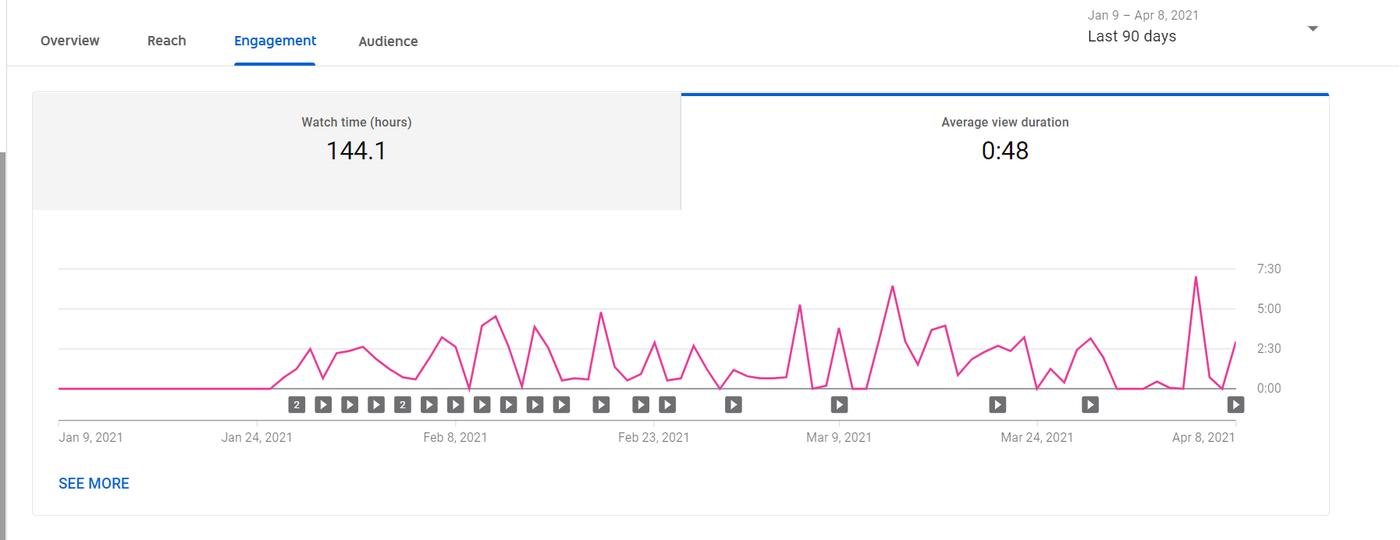Click the lone video marker between Feb 23 and Mar 9
Viewport: 1400px width, 540px height.
733,405
